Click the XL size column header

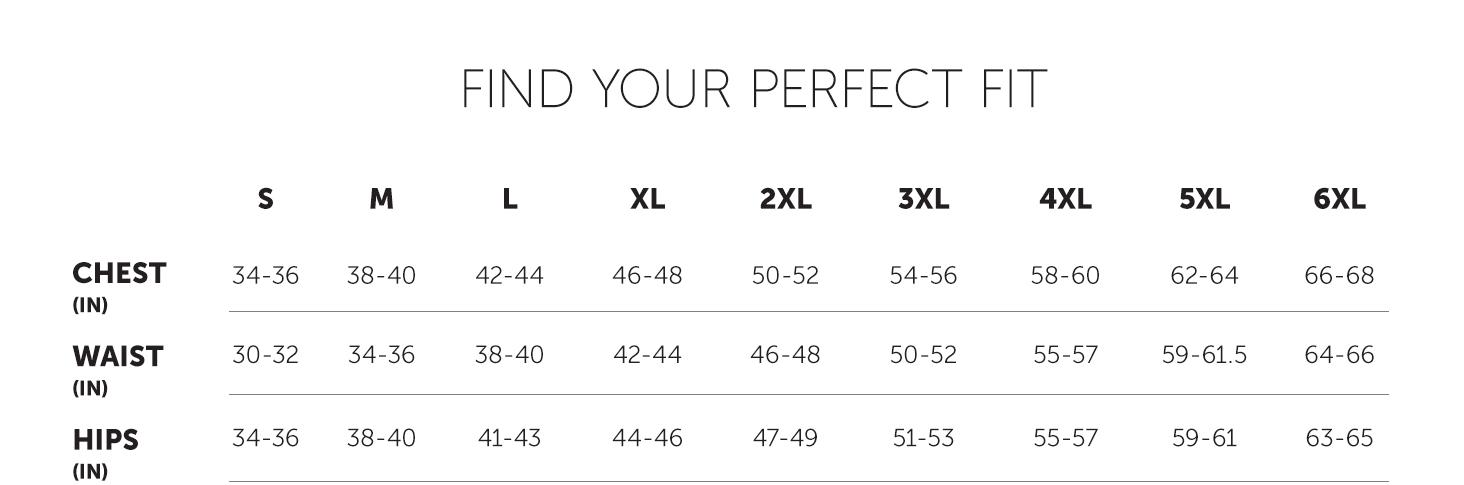pyautogui.click(x=647, y=199)
